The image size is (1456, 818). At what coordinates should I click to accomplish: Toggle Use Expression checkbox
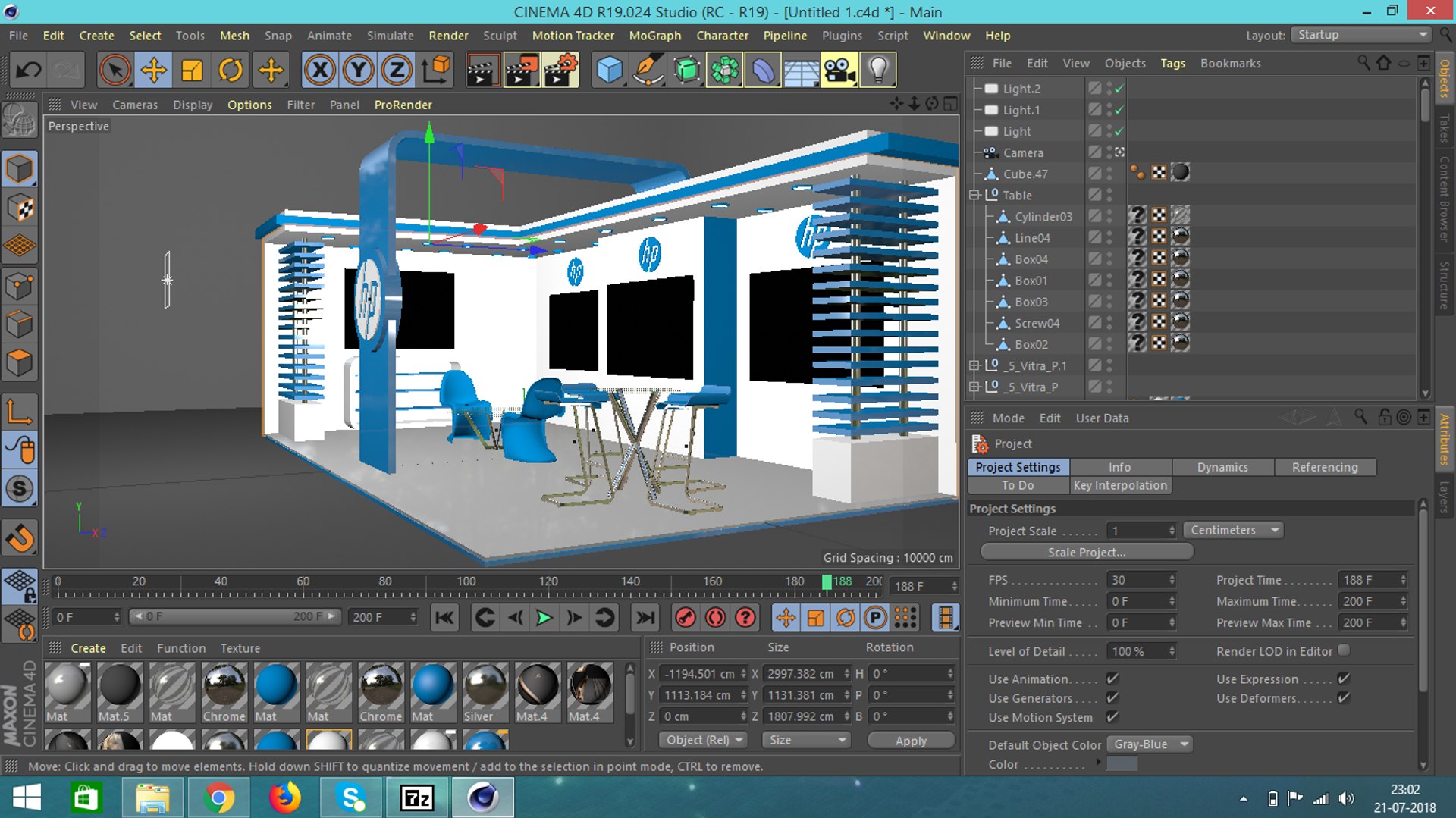click(1344, 679)
